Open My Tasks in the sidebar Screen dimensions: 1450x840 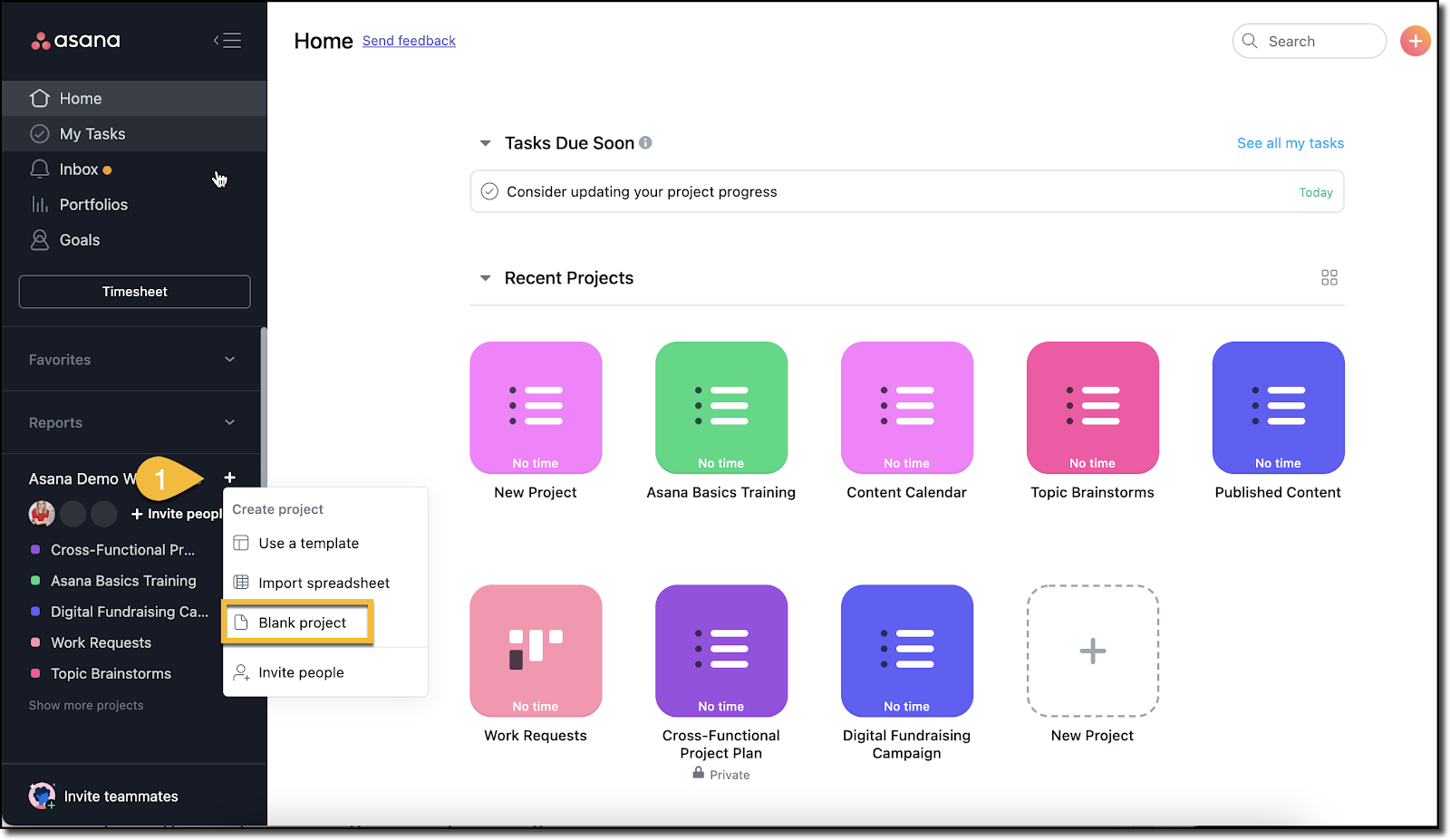tap(133, 134)
